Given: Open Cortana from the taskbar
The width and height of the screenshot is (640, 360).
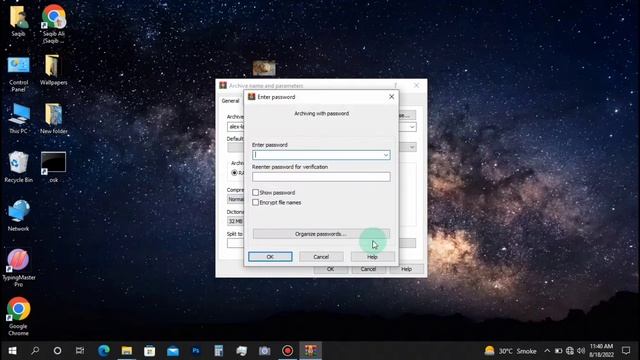Looking at the screenshot, I should (58, 351).
